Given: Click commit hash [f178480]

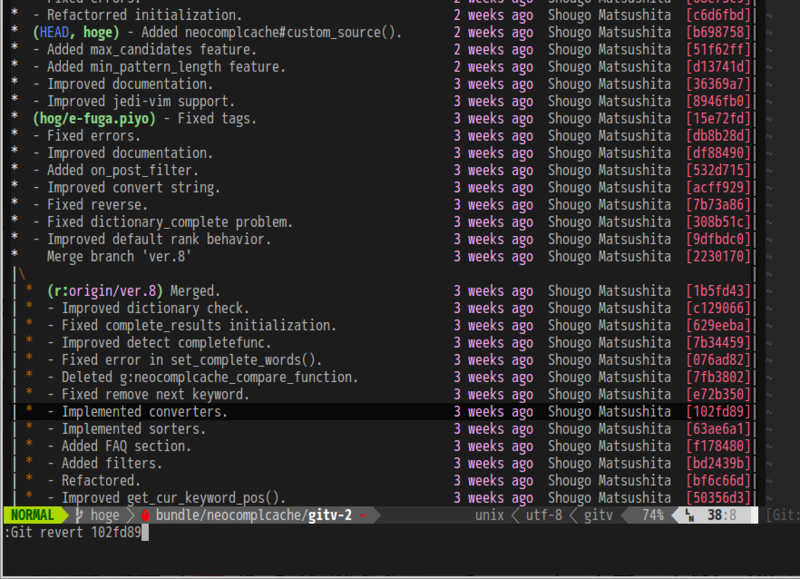Looking at the screenshot, I should (x=718, y=446).
